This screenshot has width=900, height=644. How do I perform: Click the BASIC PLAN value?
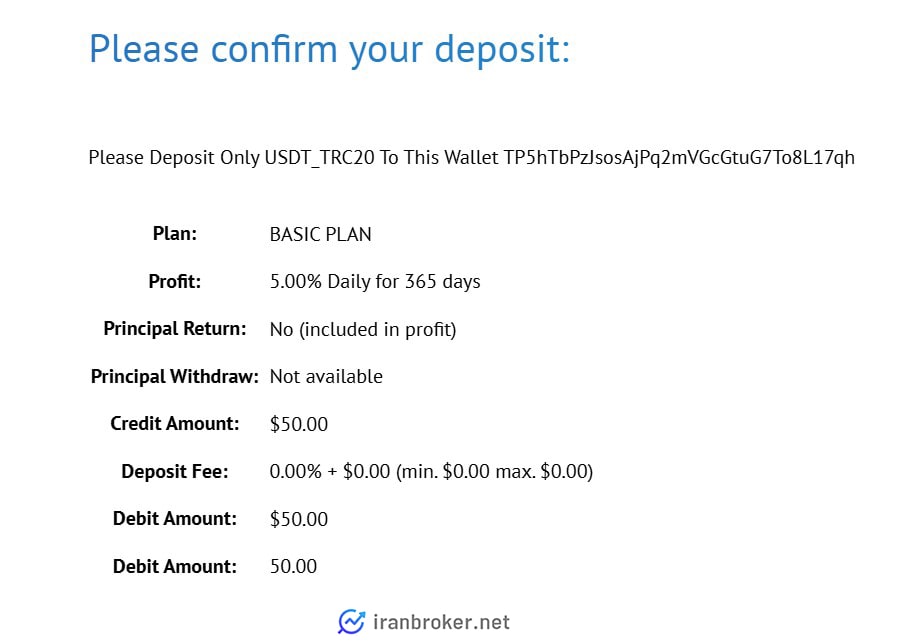click(x=320, y=234)
